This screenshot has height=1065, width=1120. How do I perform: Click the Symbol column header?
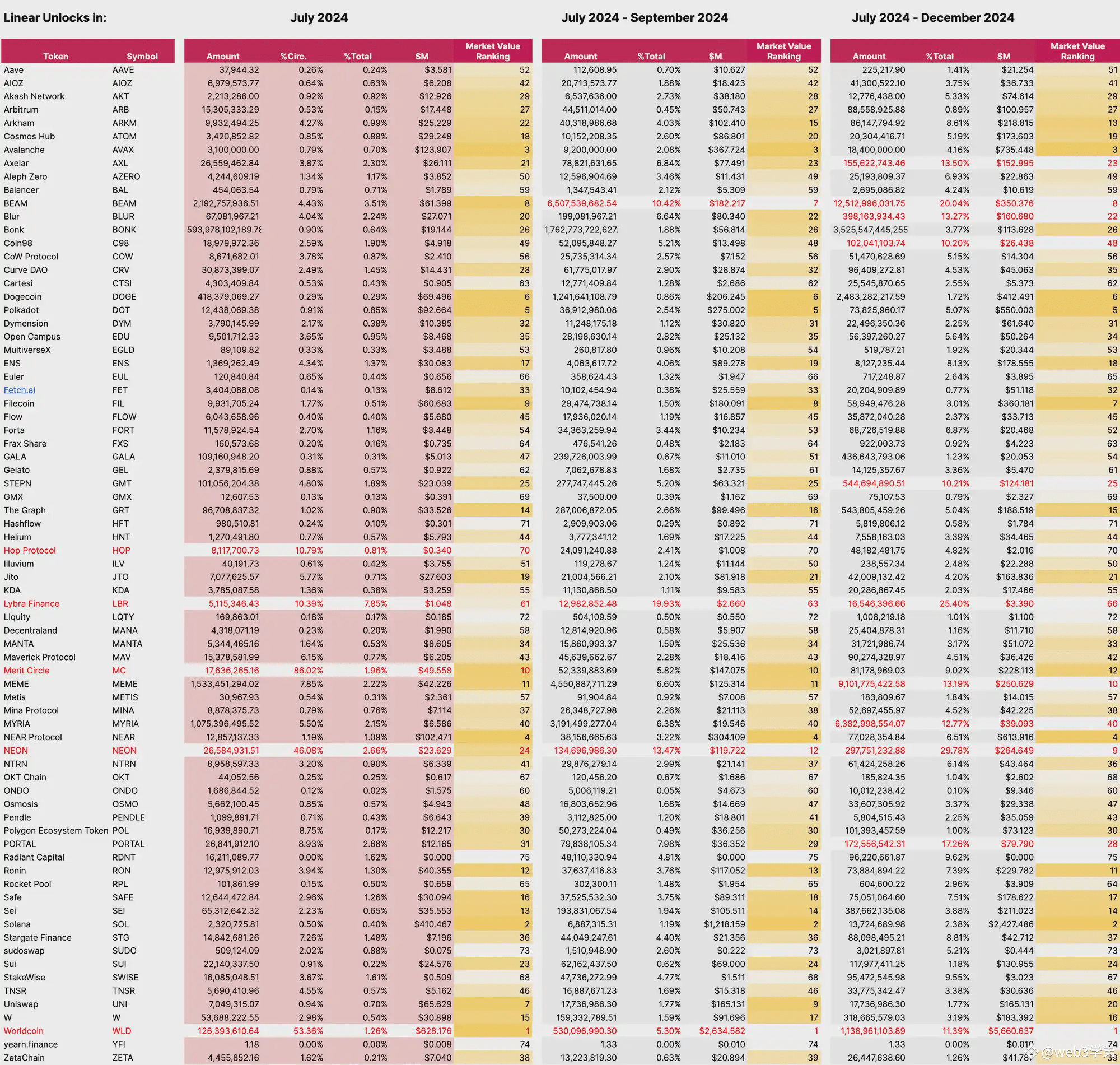coord(142,56)
